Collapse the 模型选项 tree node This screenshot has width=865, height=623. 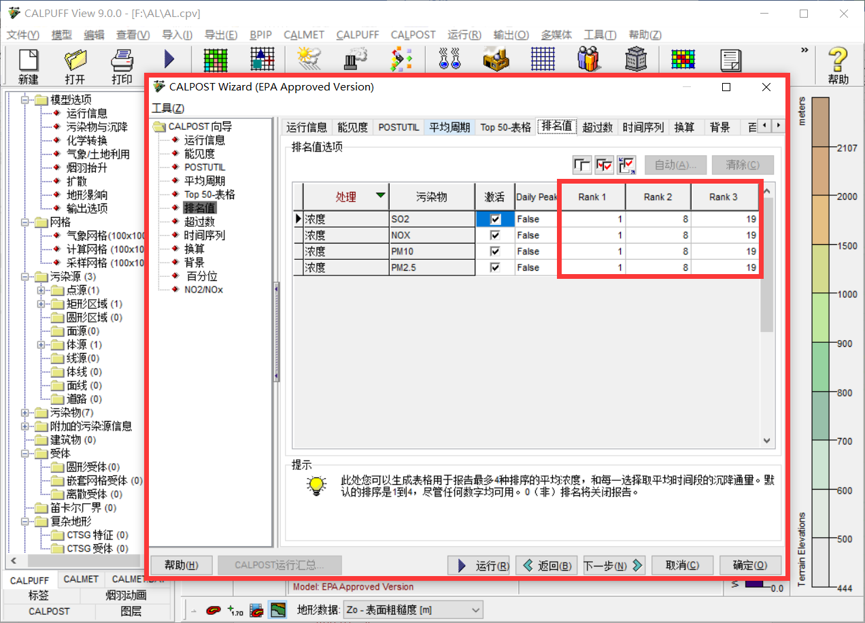tap(25, 100)
